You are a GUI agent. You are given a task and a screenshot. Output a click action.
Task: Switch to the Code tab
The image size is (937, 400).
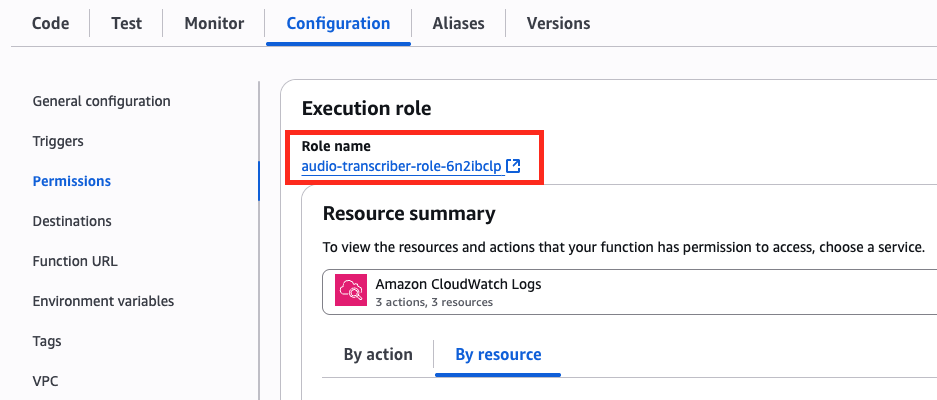coord(50,23)
